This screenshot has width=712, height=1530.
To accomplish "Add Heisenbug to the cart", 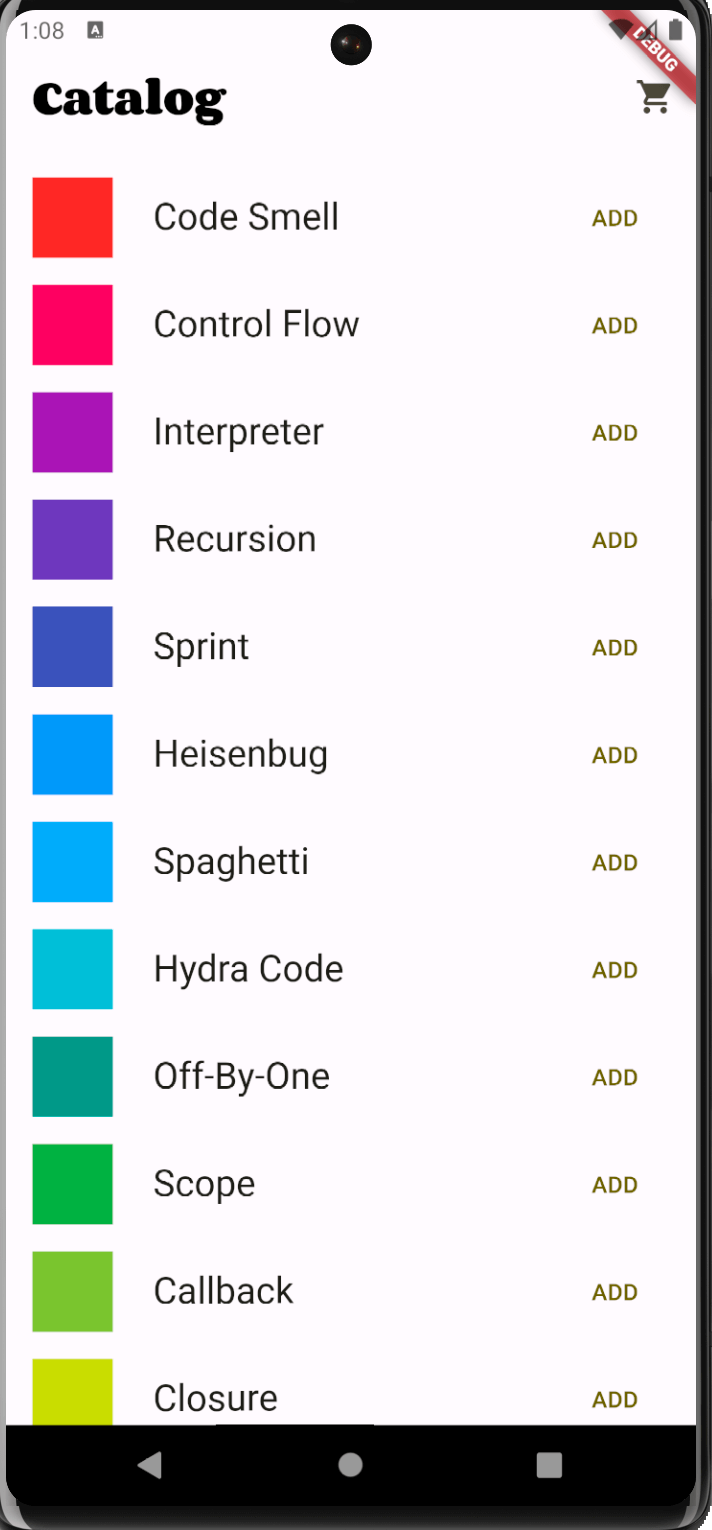I will (x=614, y=755).
